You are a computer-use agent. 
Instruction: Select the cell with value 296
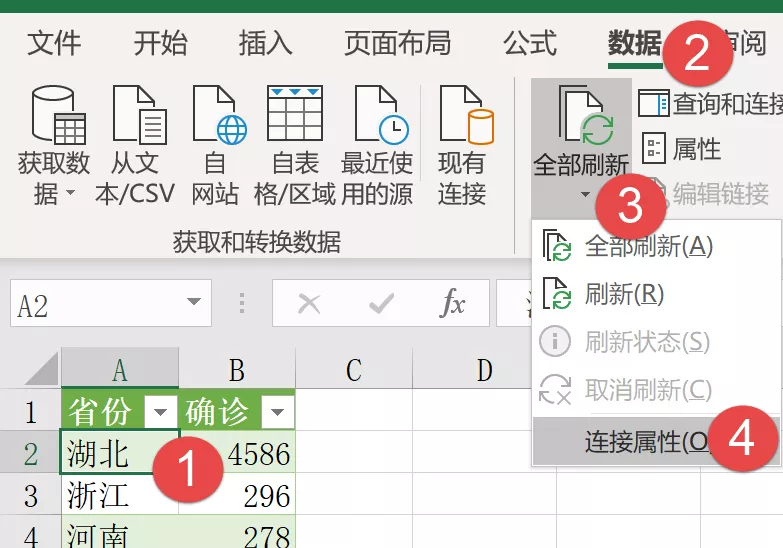click(237, 495)
